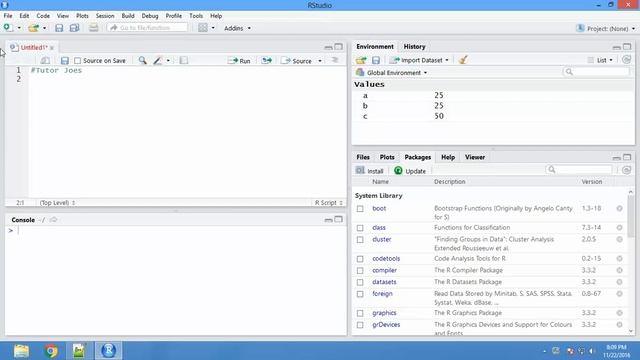Switch to the History tab
Image resolution: width=640 pixels, height=360 pixels.
414,47
